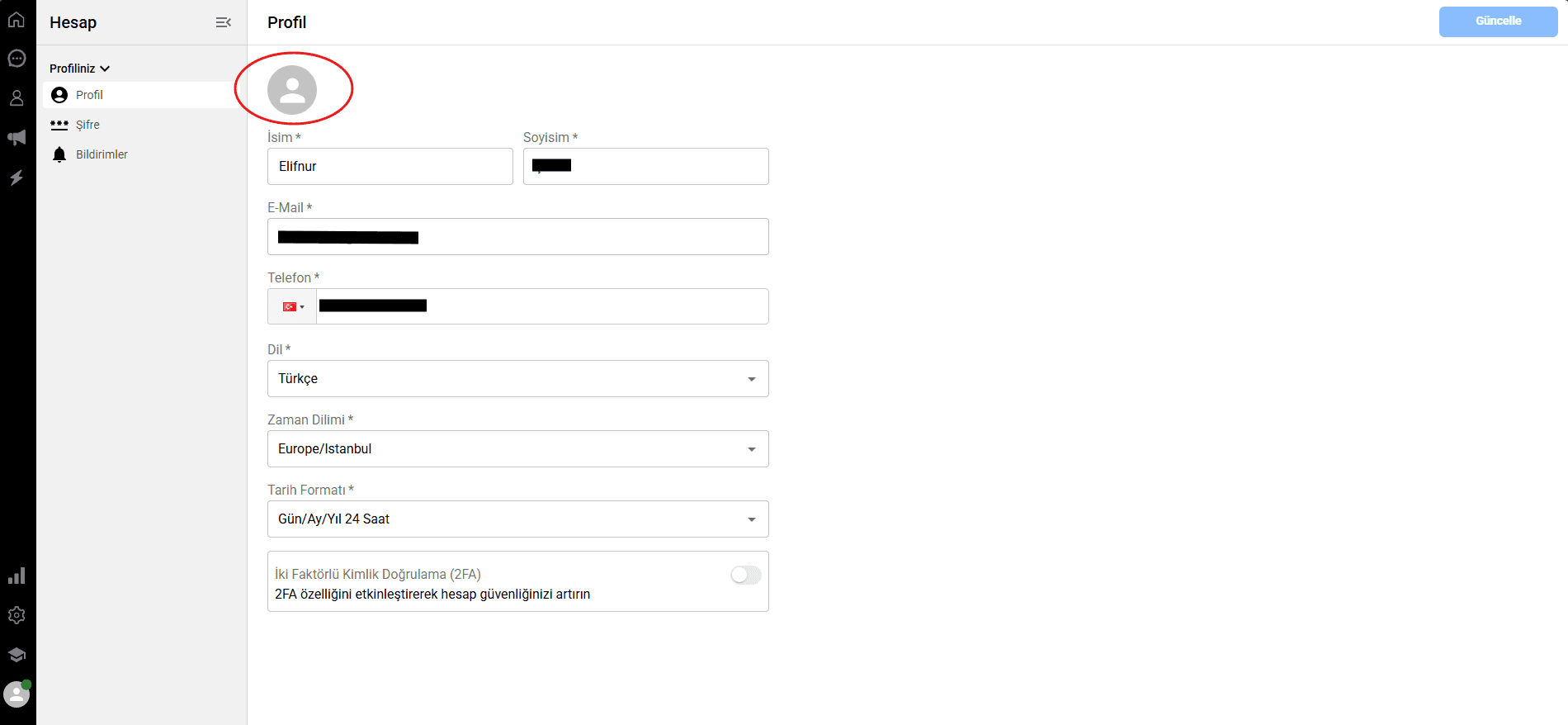Open the reports bar chart icon
The height and width of the screenshot is (725, 1568).
click(17, 576)
